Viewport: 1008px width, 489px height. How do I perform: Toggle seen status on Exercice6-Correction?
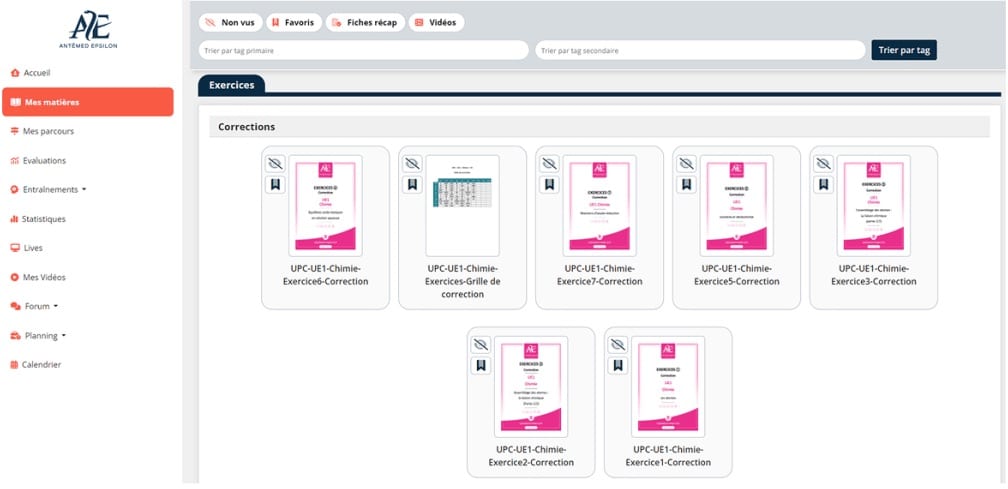point(275,163)
